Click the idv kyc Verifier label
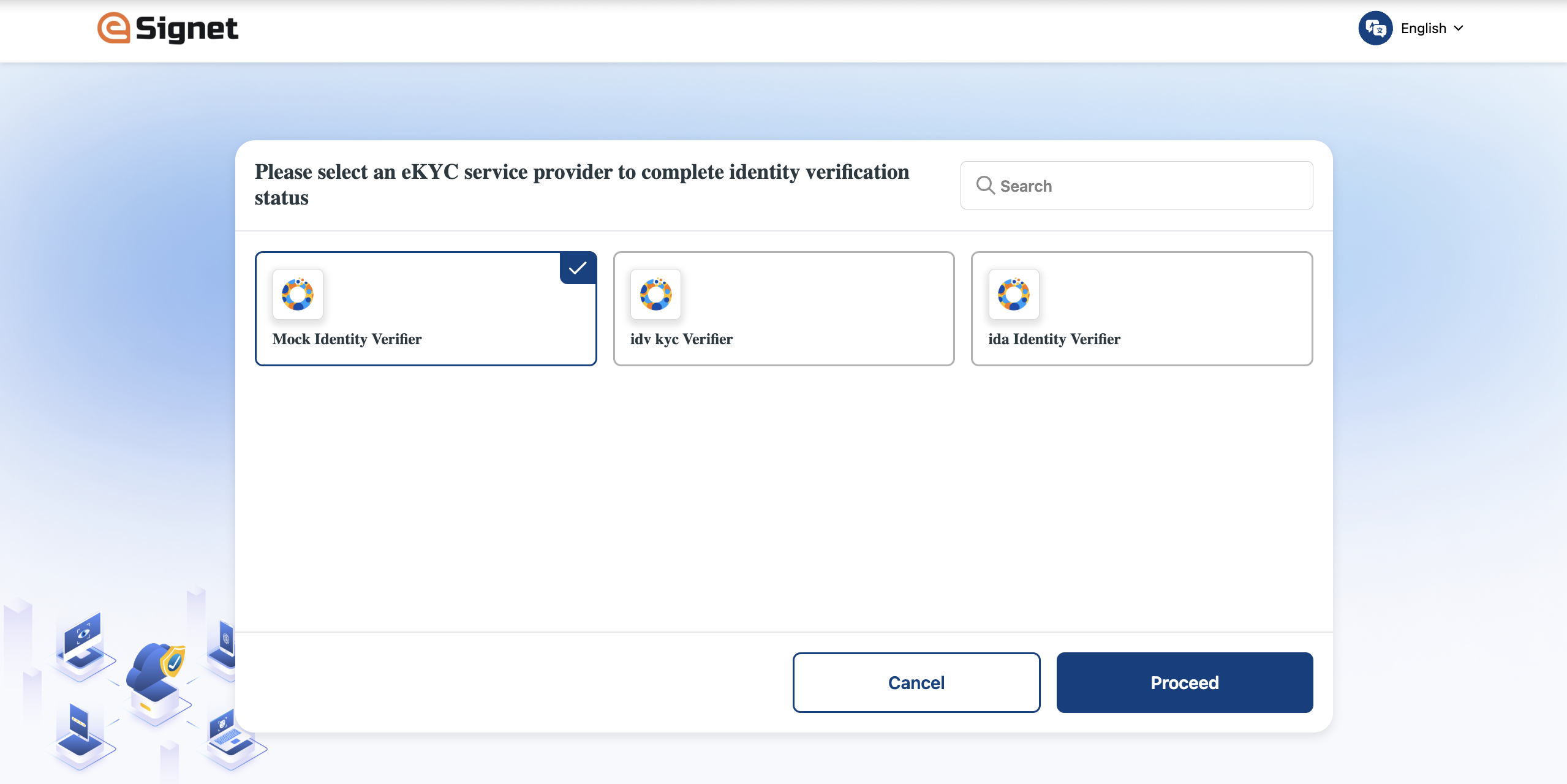 coord(681,339)
